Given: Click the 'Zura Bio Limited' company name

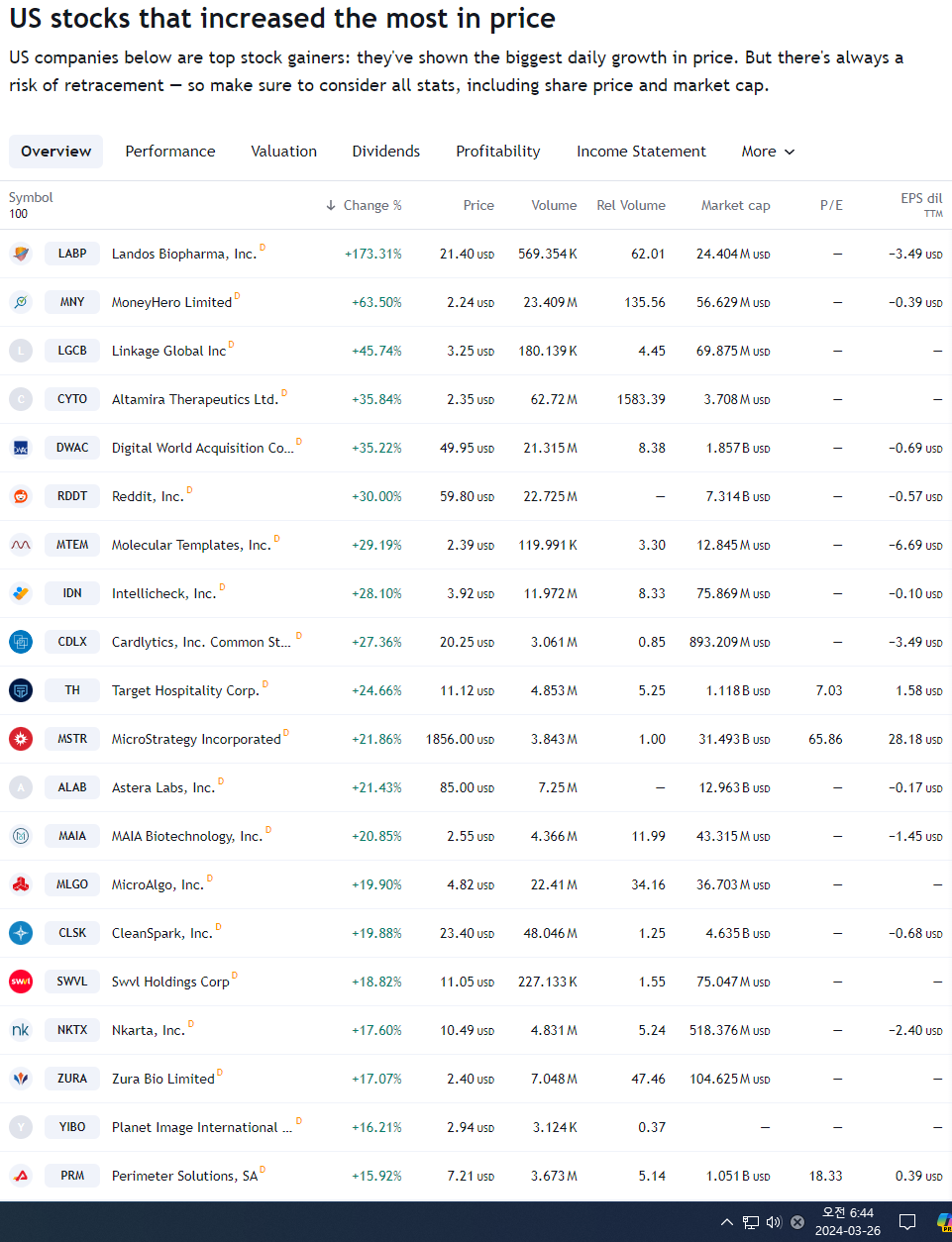Looking at the screenshot, I should pos(163,1079).
